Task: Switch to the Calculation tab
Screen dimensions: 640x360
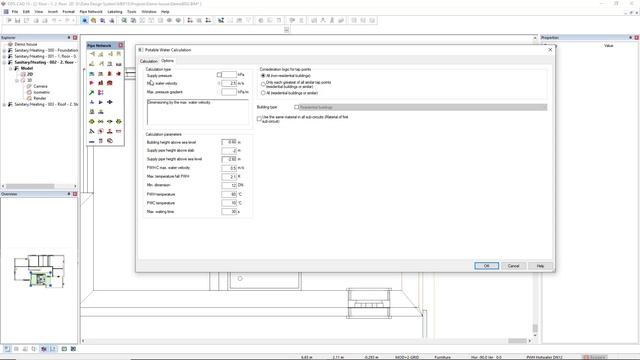Action: point(149,61)
